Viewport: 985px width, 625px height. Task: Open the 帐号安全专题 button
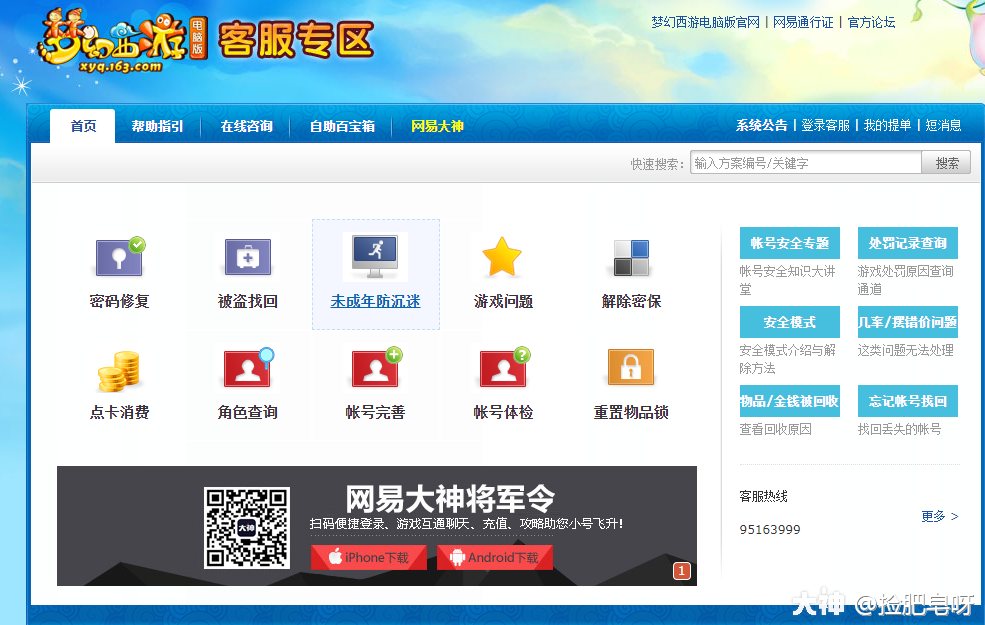(790, 243)
